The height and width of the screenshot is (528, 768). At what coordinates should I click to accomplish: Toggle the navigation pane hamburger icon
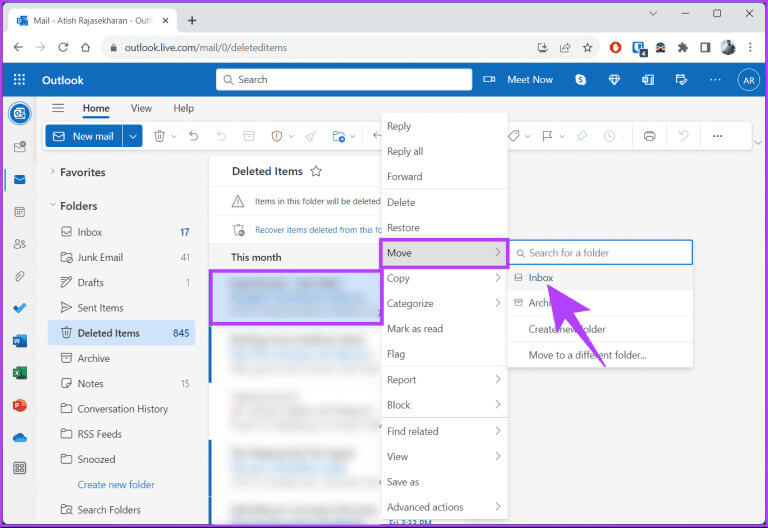[58, 108]
